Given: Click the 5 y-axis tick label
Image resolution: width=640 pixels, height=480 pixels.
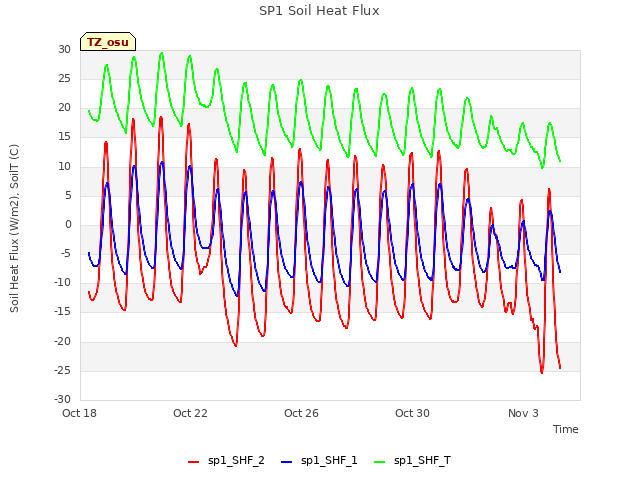Looking at the screenshot, I should pyautogui.click(x=68, y=195).
